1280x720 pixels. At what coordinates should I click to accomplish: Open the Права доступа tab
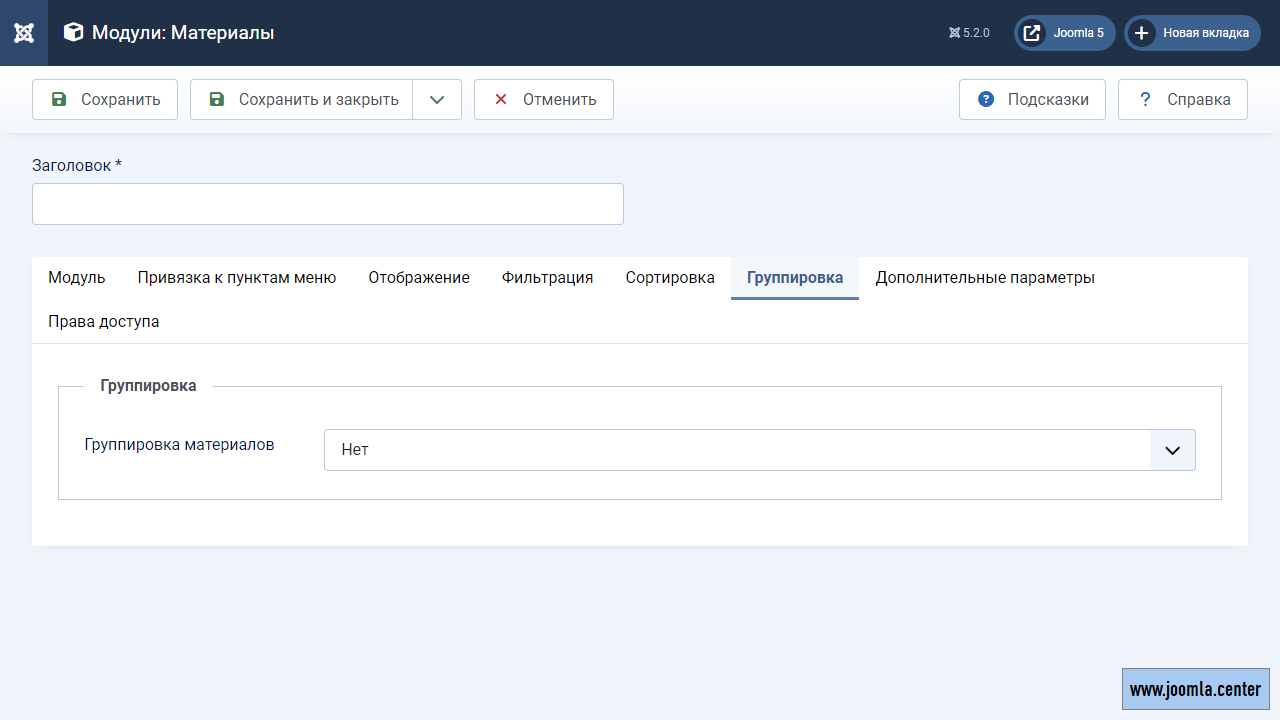tap(104, 322)
